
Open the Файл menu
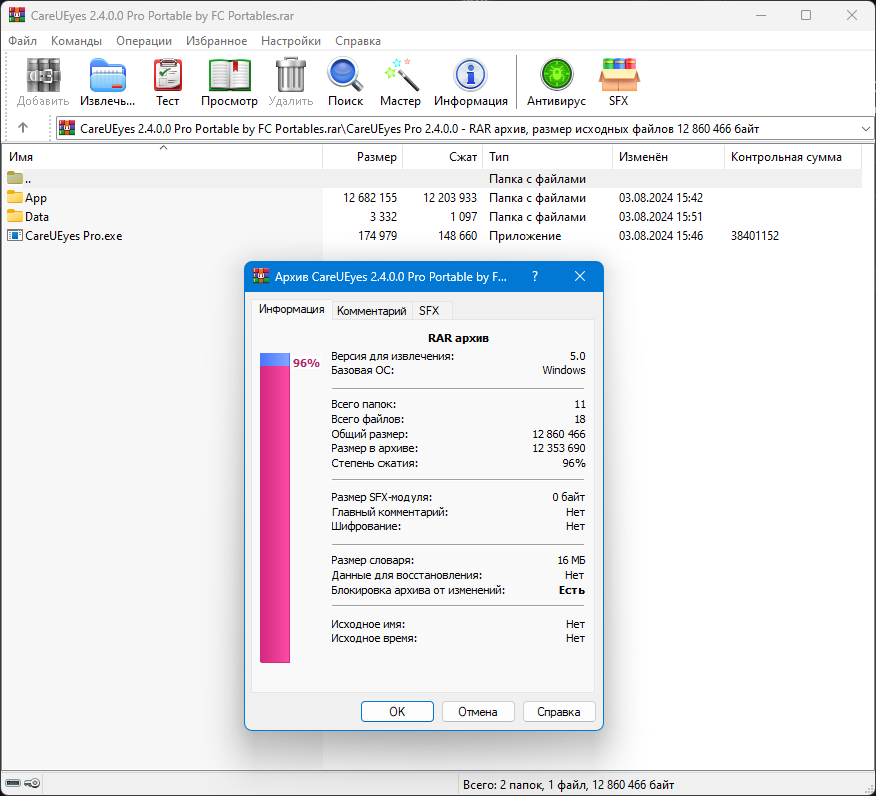tap(22, 41)
